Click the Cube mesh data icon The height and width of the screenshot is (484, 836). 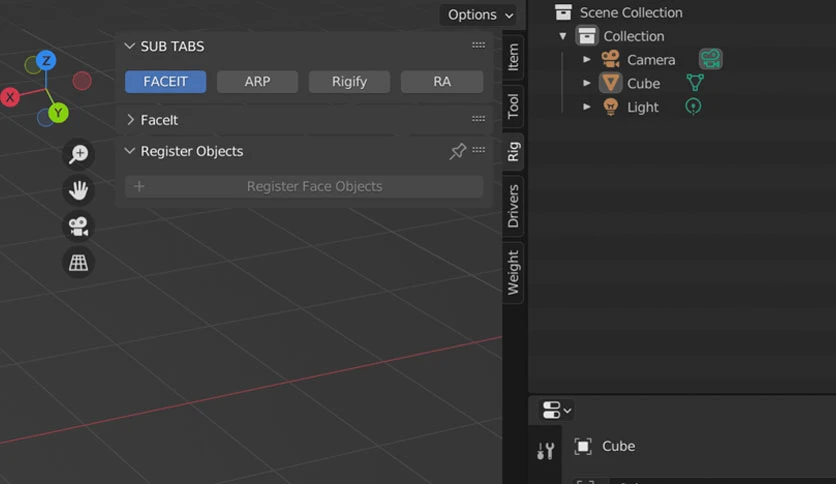[x=695, y=83]
